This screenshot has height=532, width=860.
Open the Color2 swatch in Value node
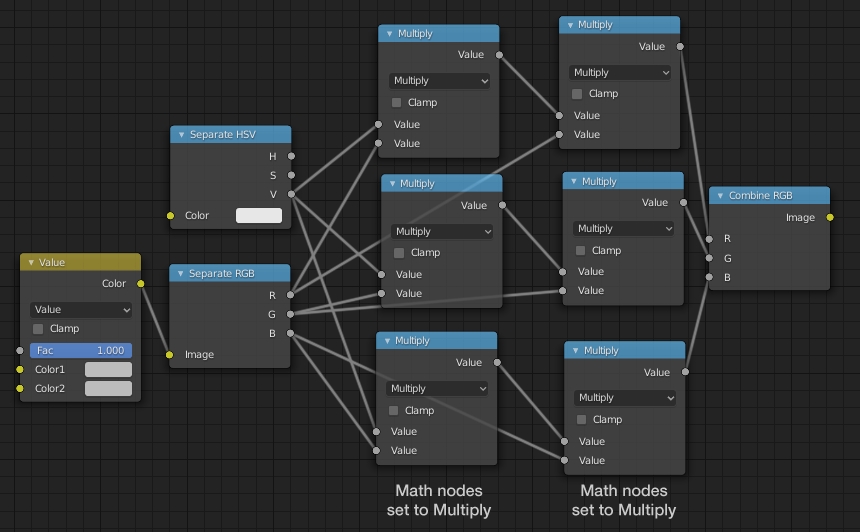click(x=108, y=388)
